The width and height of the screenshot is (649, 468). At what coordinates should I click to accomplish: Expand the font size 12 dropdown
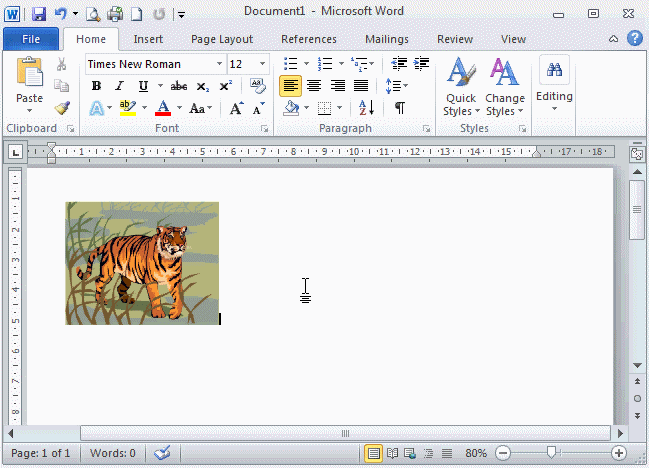coord(263,64)
